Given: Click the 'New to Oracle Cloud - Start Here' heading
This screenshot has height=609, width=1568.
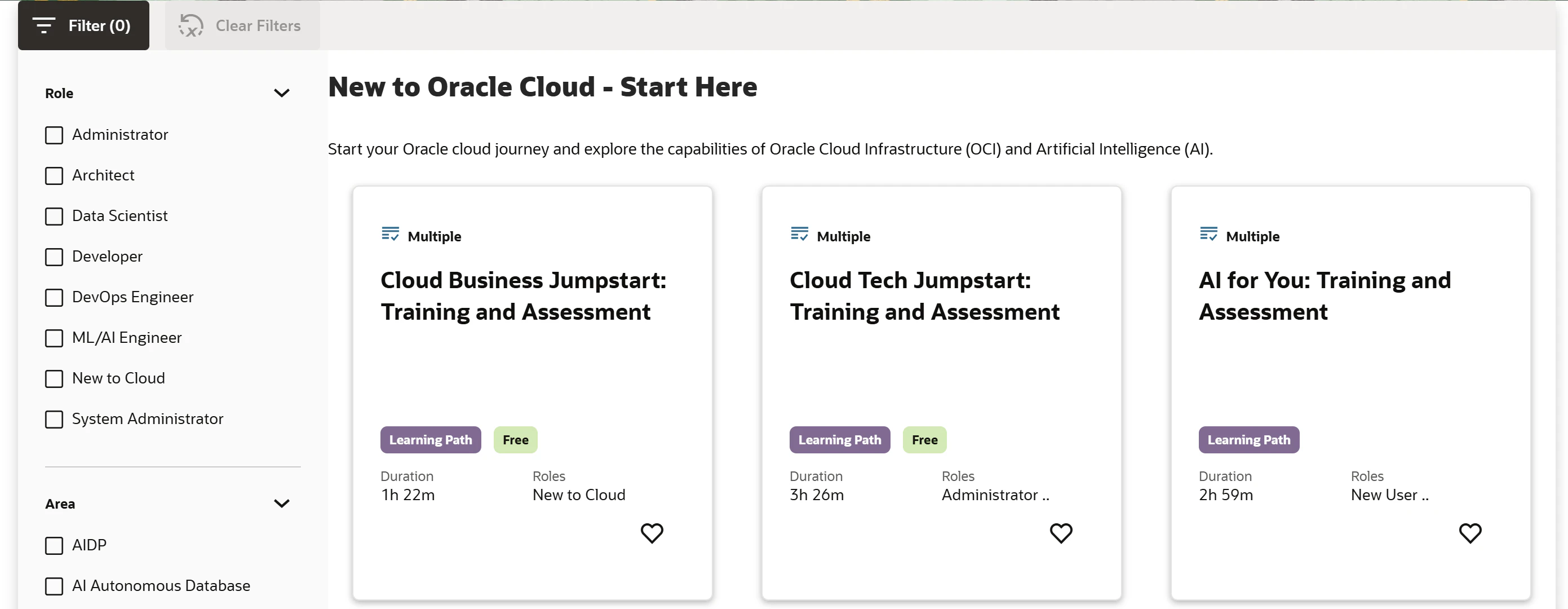Looking at the screenshot, I should [x=542, y=86].
